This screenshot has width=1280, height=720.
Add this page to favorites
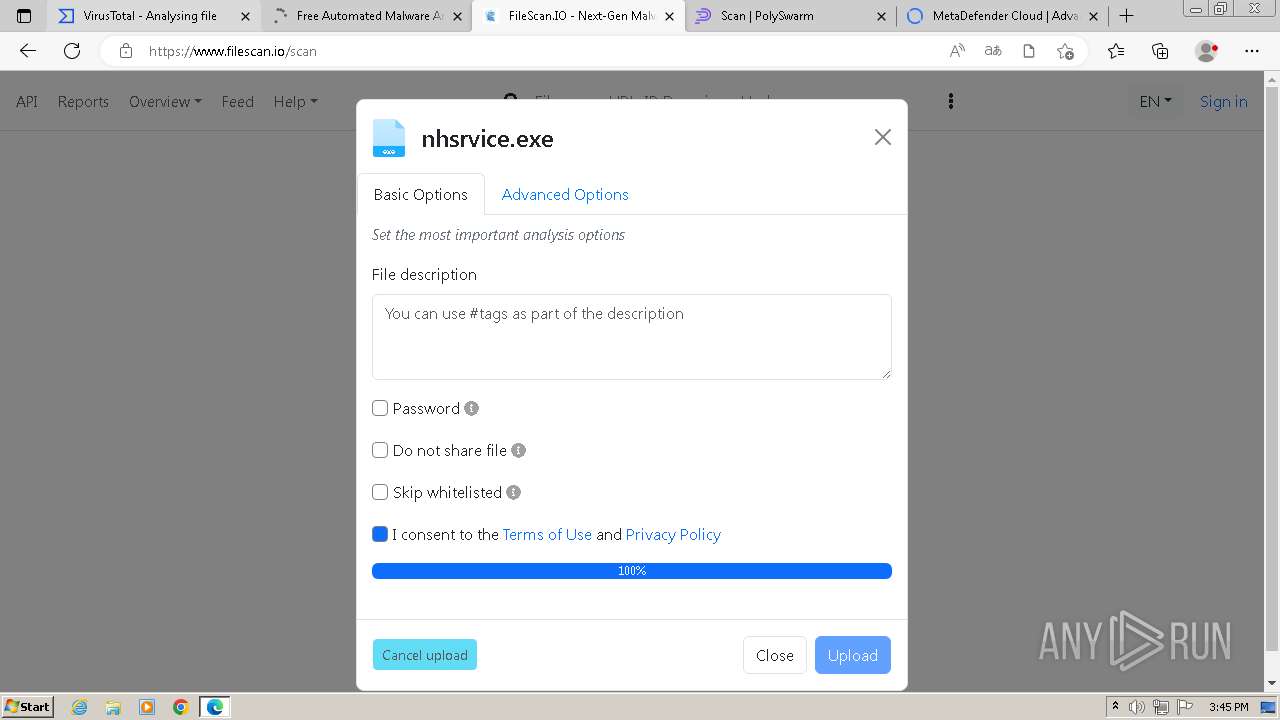tap(1065, 51)
